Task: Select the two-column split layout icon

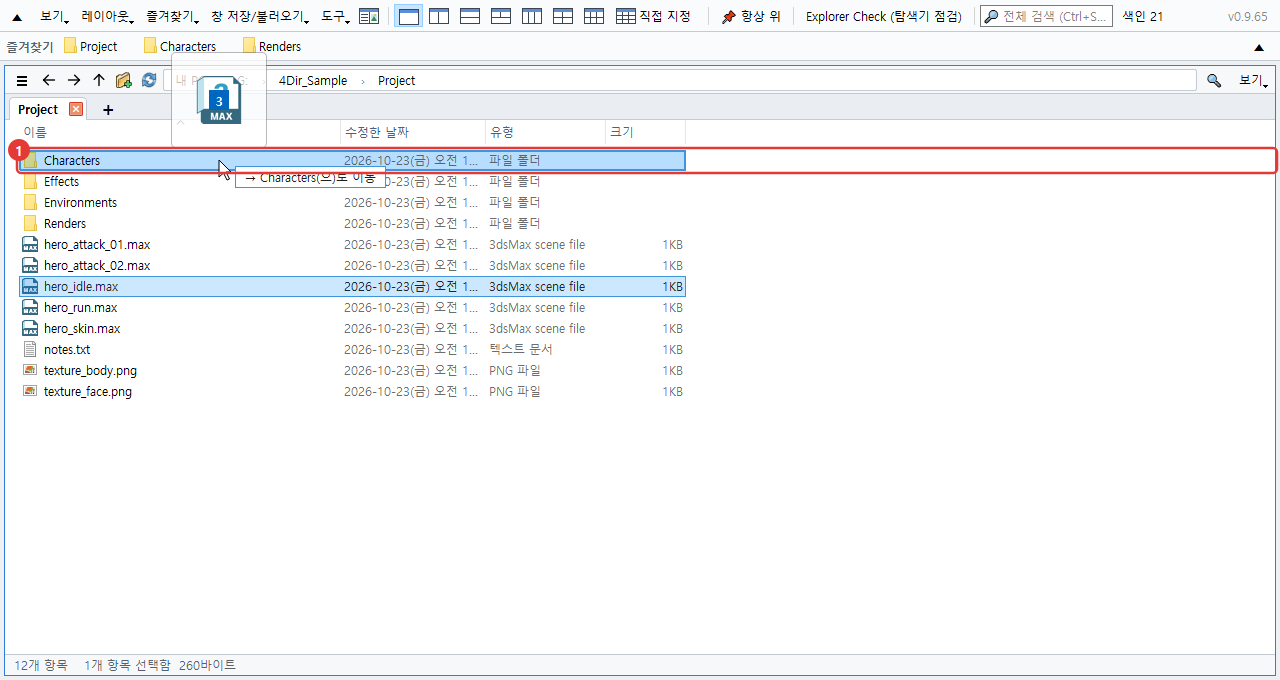Action: tap(439, 17)
